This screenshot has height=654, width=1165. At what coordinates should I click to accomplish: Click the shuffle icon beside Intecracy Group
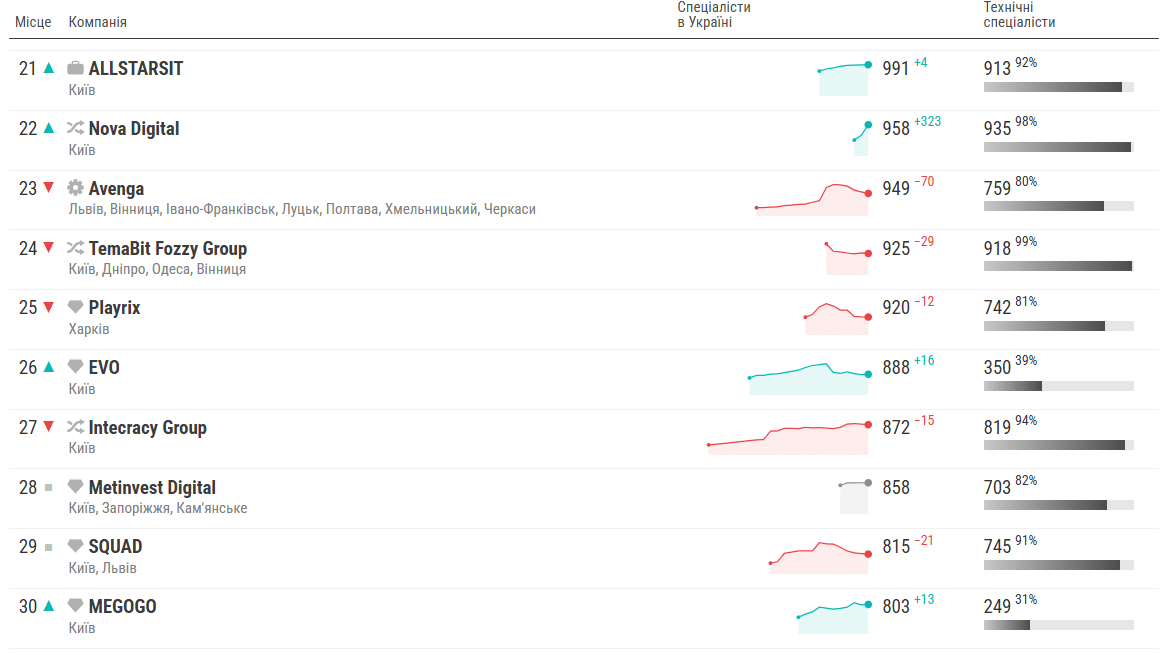pyautogui.click(x=75, y=427)
